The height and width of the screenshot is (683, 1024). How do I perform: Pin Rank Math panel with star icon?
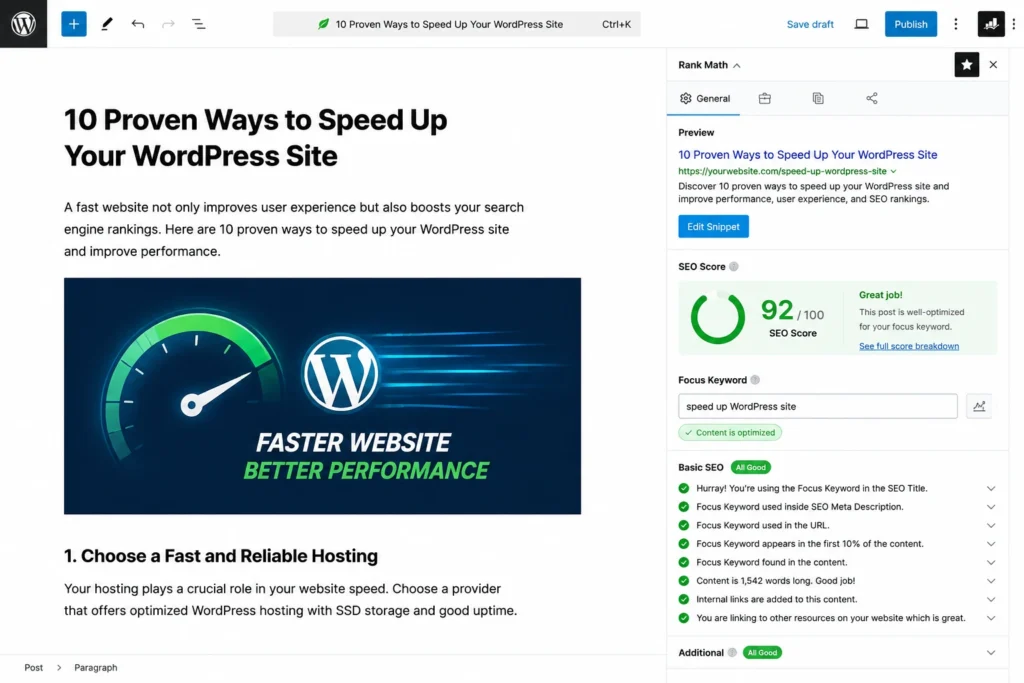967,65
